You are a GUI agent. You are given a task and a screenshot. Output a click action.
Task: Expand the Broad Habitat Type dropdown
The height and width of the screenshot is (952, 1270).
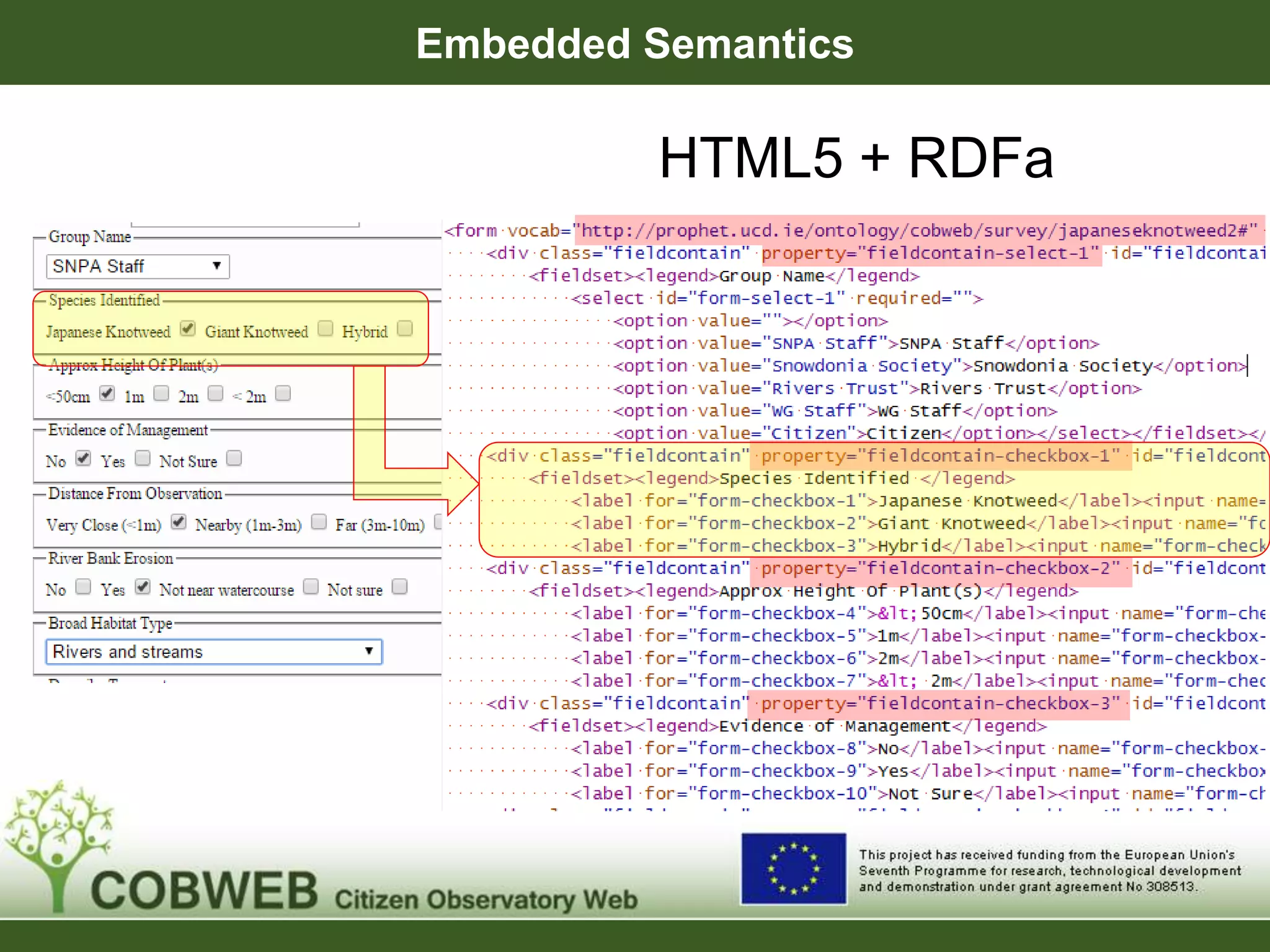[213, 652]
